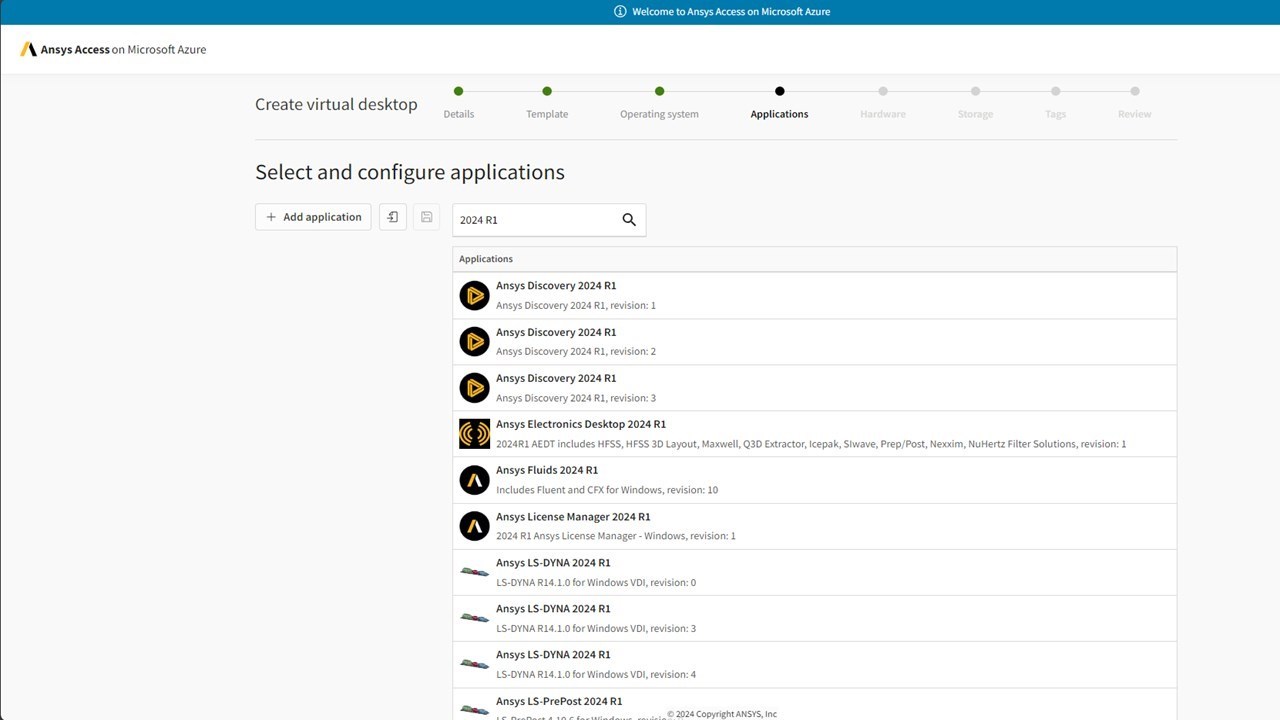Screen dimensions: 1280x720
Task: Click the Ansys Discovery icon for revision 2
Action: (x=474, y=341)
